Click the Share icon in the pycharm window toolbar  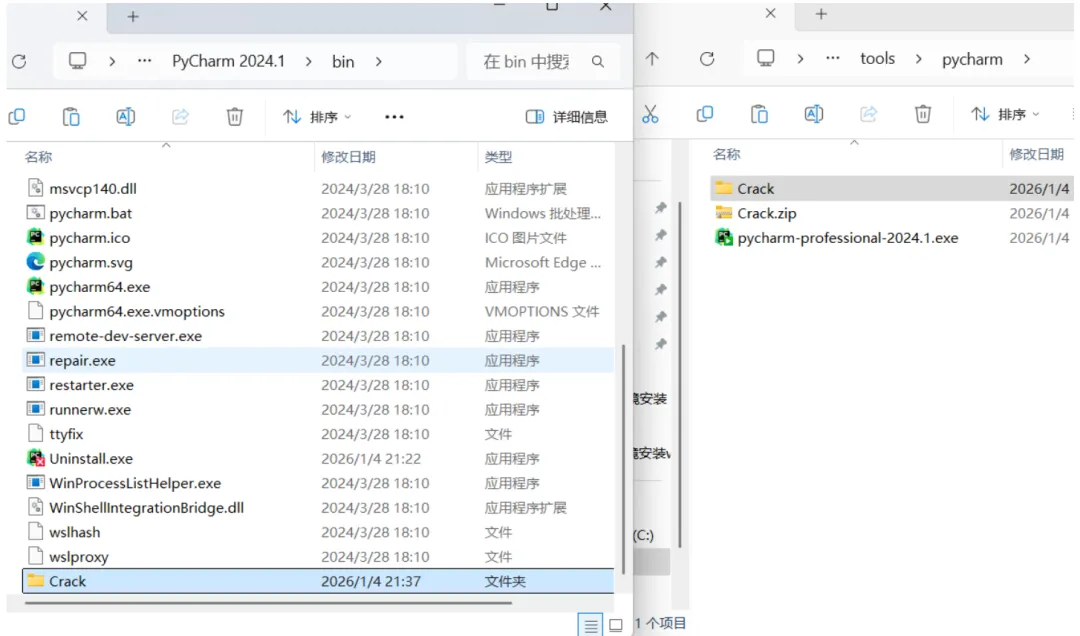[869, 114]
